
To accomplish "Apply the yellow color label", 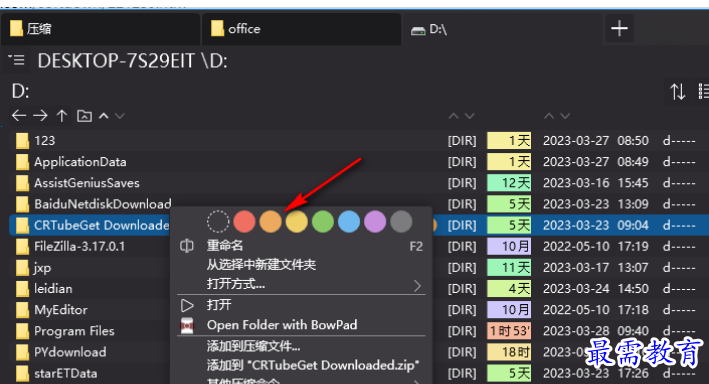I will (297, 222).
